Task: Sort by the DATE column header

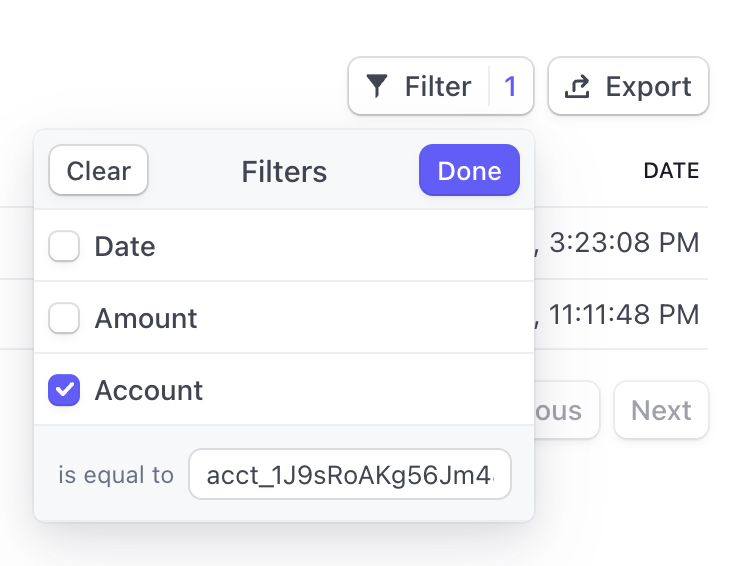Action: [x=670, y=171]
